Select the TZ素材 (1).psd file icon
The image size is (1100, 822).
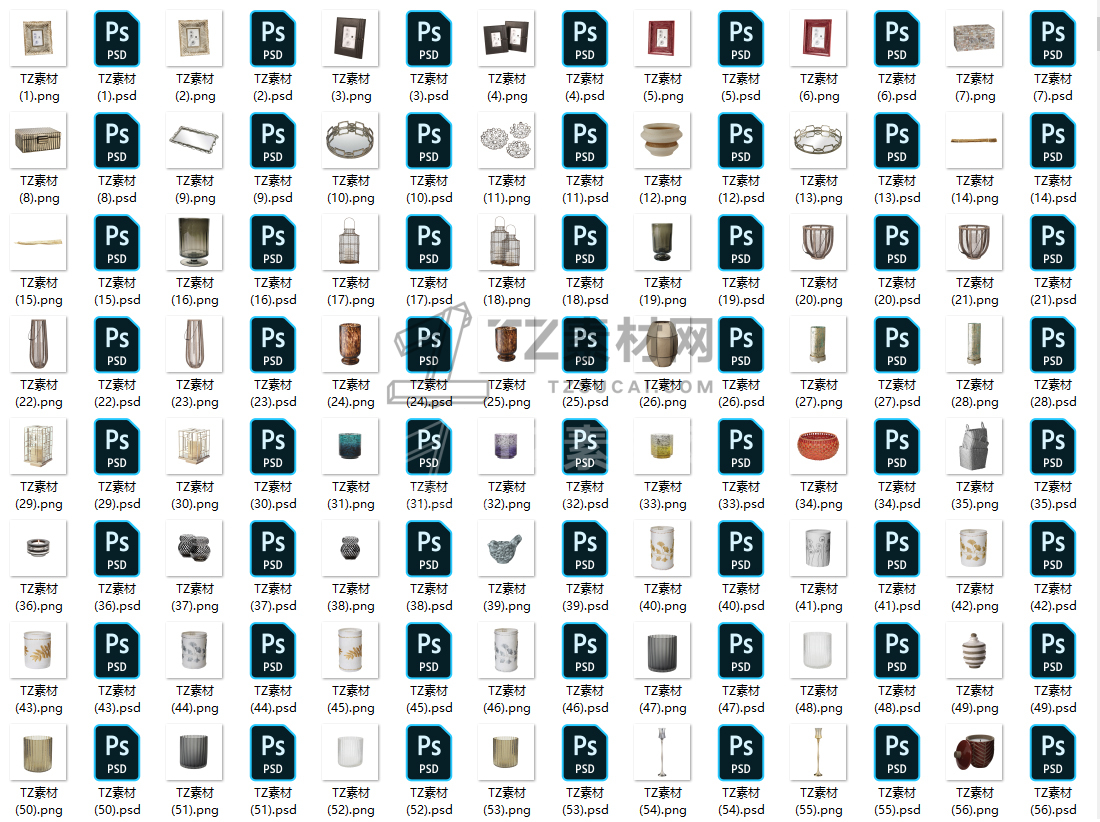click(x=117, y=39)
